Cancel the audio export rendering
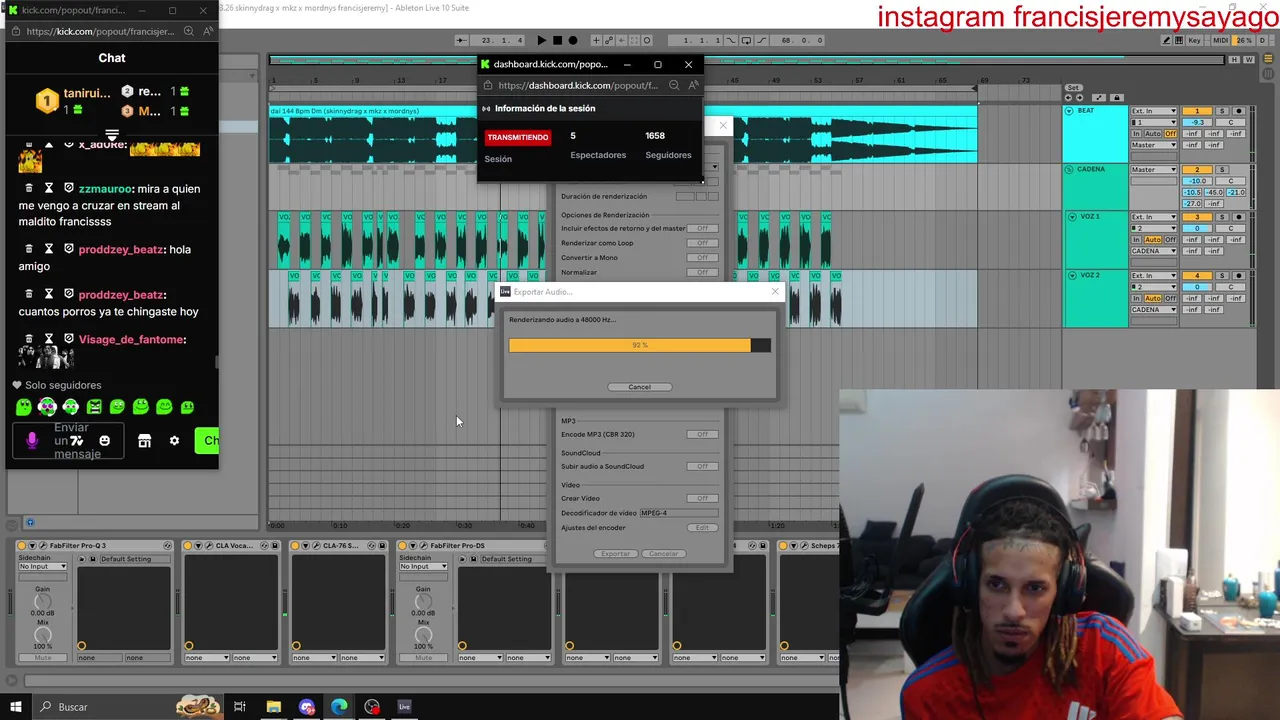 [x=640, y=387]
